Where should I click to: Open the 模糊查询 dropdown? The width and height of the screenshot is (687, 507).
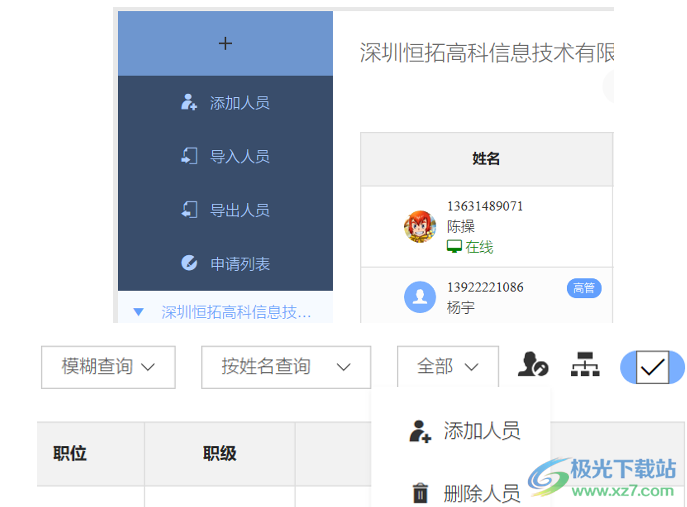(x=108, y=367)
